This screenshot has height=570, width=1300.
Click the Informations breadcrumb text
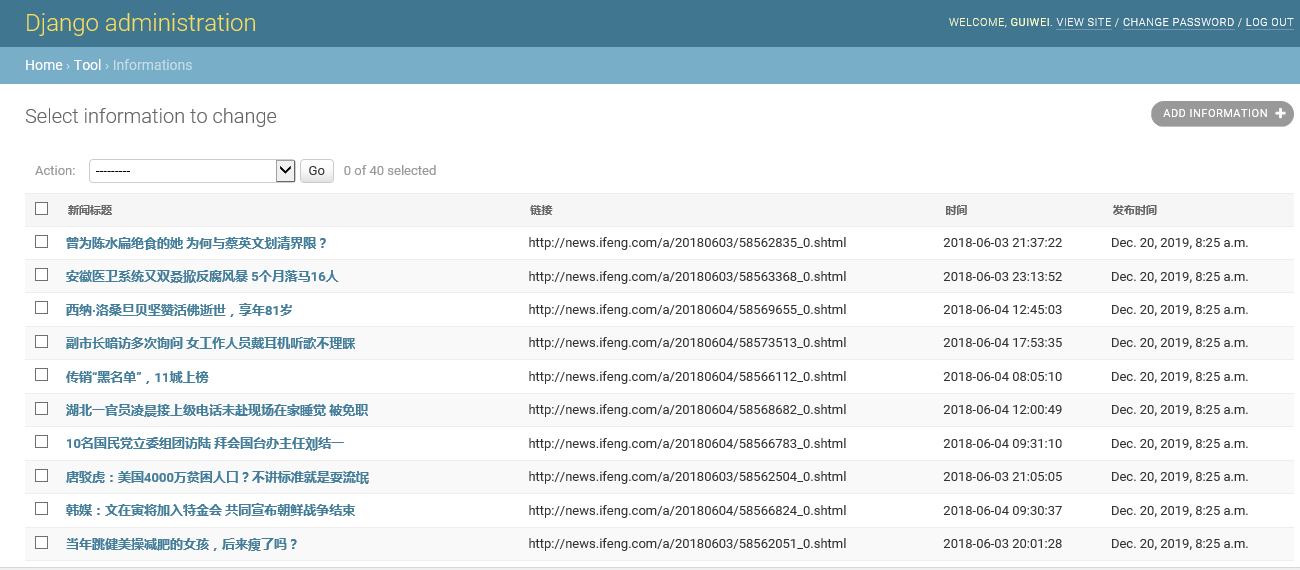click(x=152, y=65)
